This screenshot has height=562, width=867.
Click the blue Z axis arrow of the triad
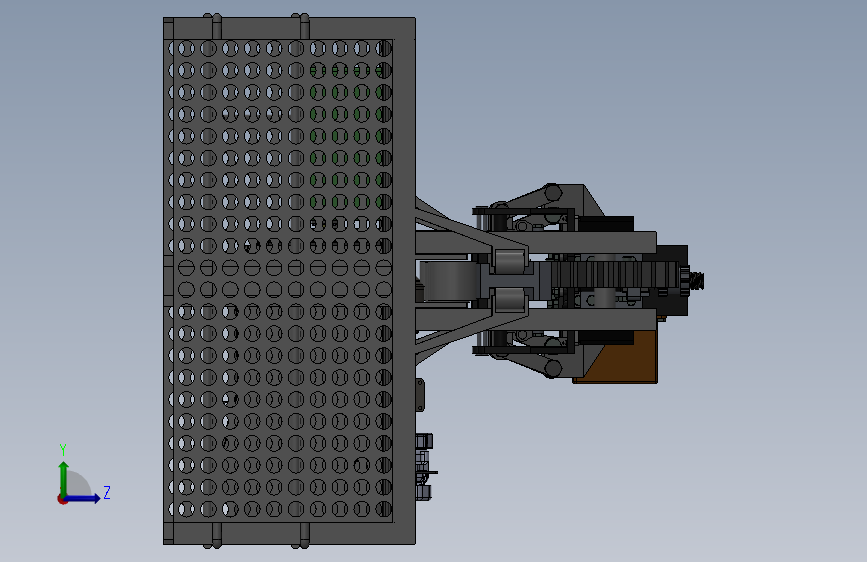point(83,498)
